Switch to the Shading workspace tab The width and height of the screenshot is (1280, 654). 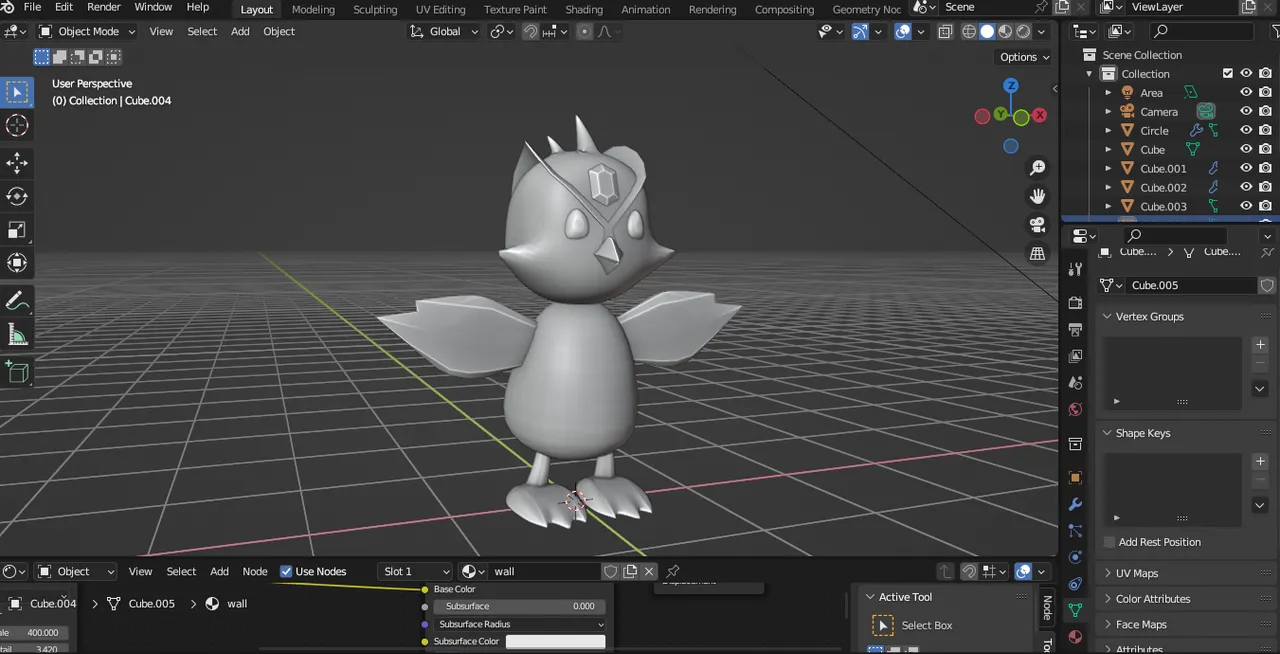click(584, 9)
